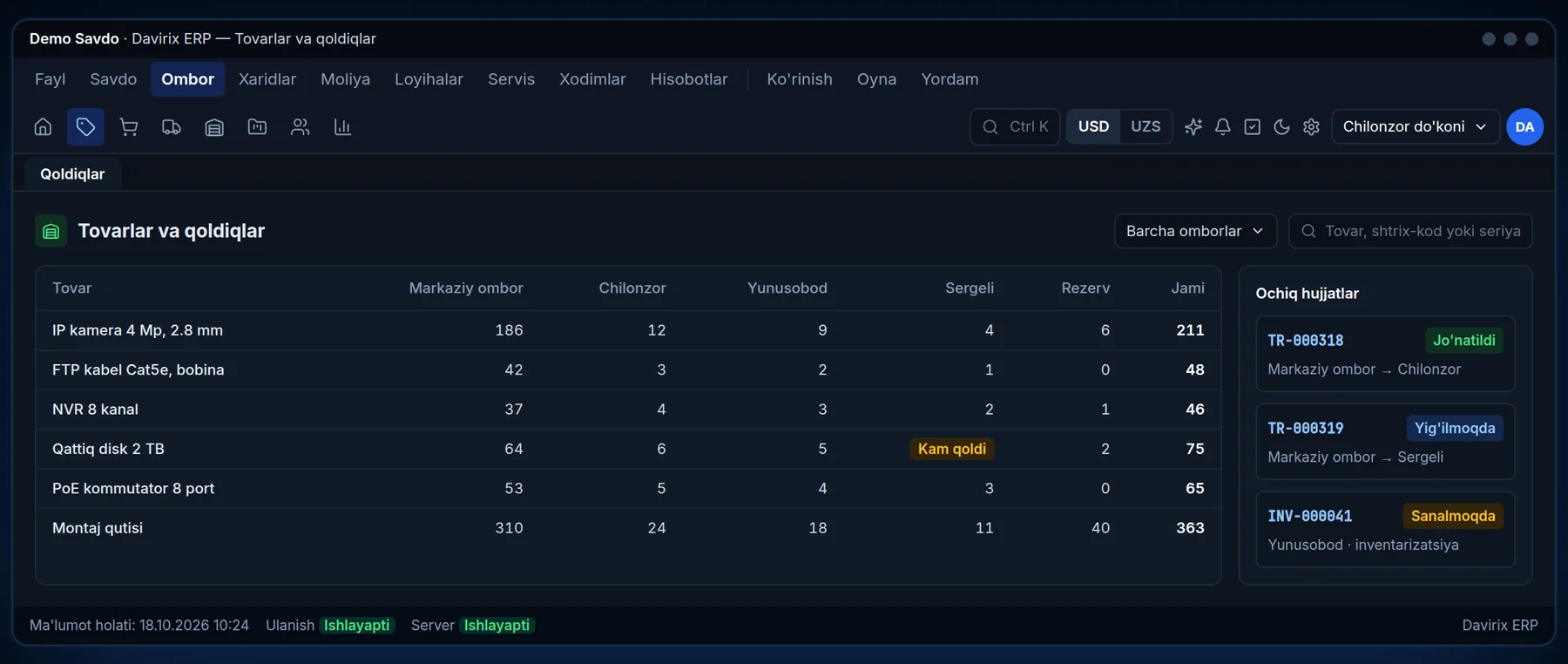Image resolution: width=1568 pixels, height=664 pixels.
Task: Switch currency to USD
Action: [1093, 127]
